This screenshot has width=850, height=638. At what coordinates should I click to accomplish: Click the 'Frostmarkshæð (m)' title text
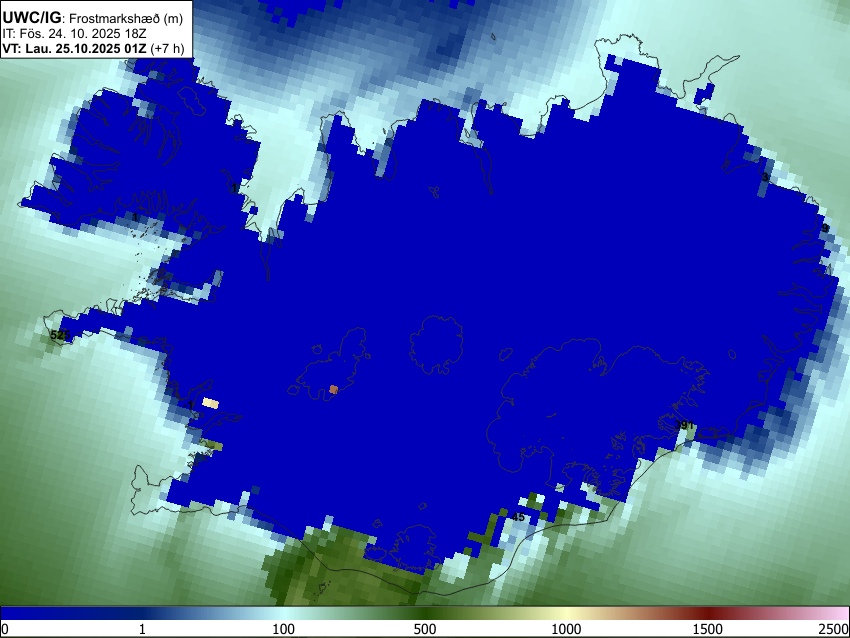coord(126,18)
